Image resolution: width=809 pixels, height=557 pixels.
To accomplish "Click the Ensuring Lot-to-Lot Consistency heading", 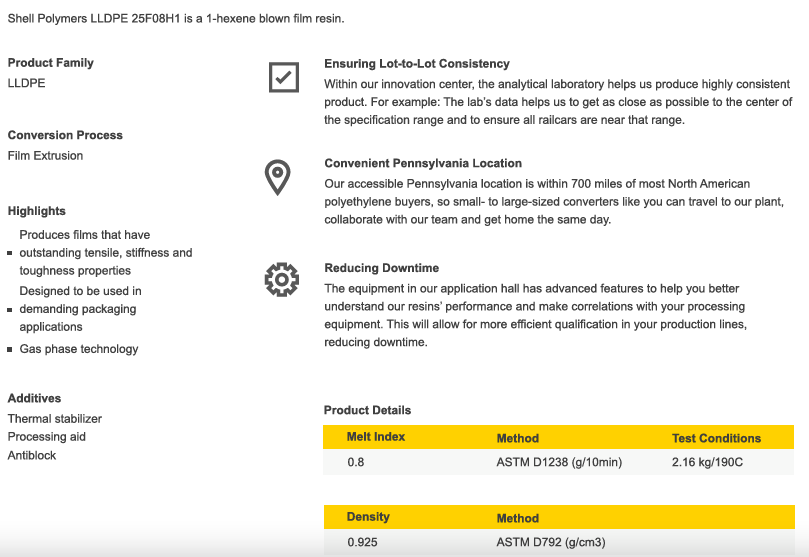I will (416, 64).
